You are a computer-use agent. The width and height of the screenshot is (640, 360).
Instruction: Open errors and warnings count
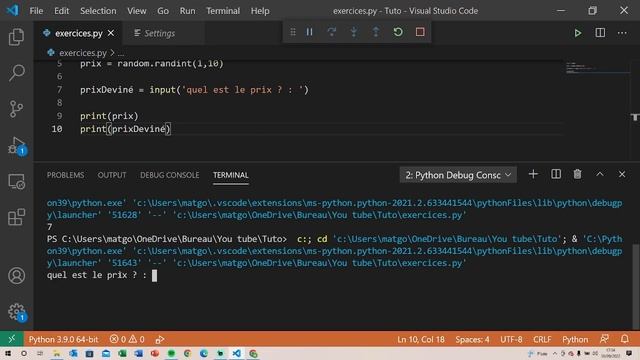pyautogui.click(x=127, y=339)
